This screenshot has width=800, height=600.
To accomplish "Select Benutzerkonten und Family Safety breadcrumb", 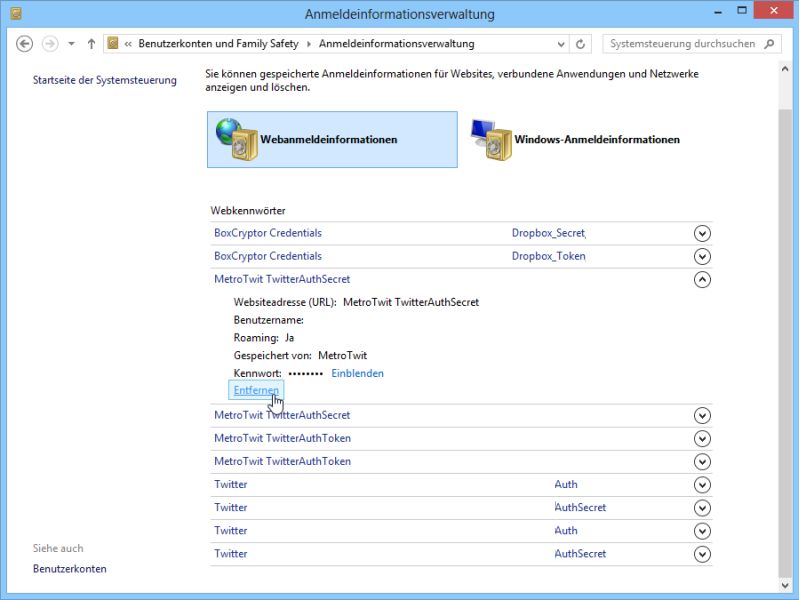I will (x=218, y=44).
